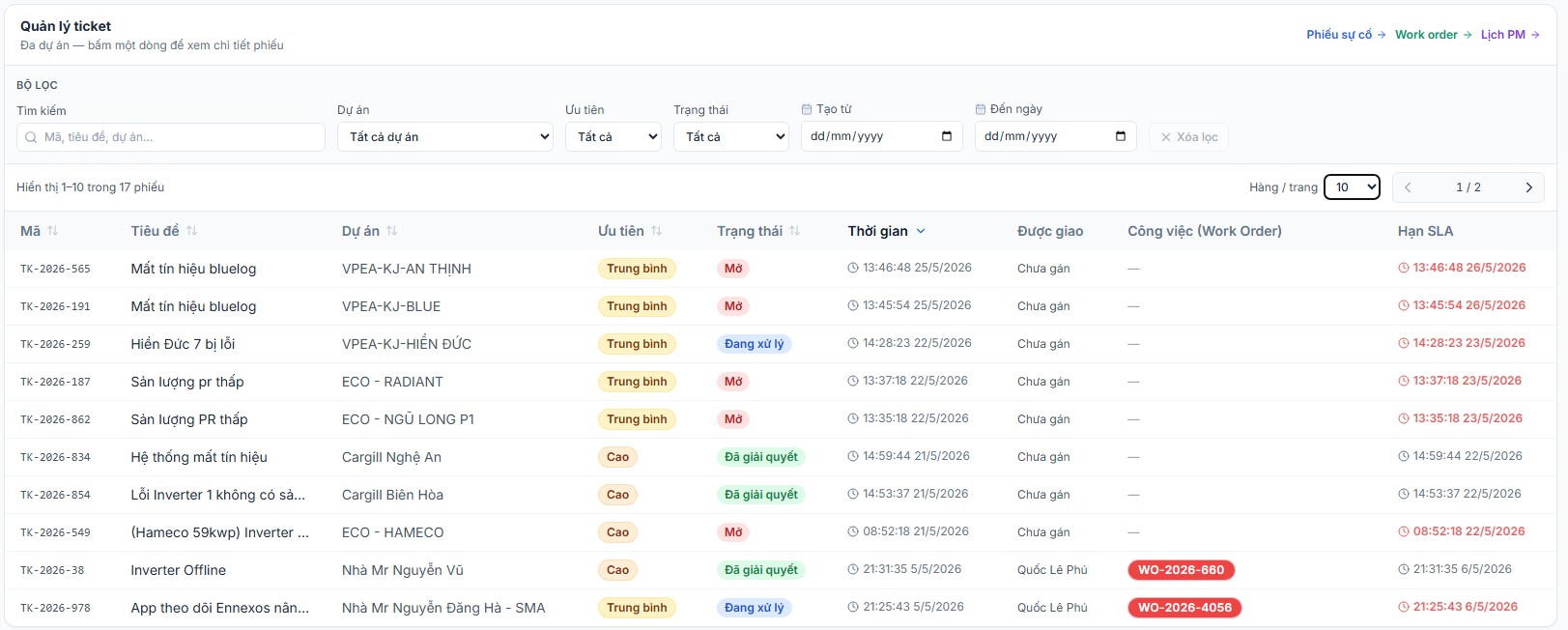Open work order WO-2026-4056
Image resolution: width=1568 pixels, height=630 pixels.
[x=1184, y=608]
